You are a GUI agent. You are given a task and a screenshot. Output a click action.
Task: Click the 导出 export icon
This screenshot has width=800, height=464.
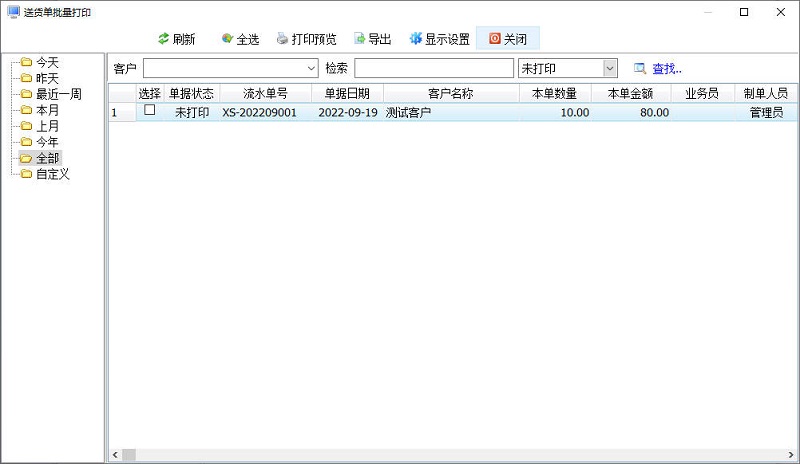click(x=360, y=39)
